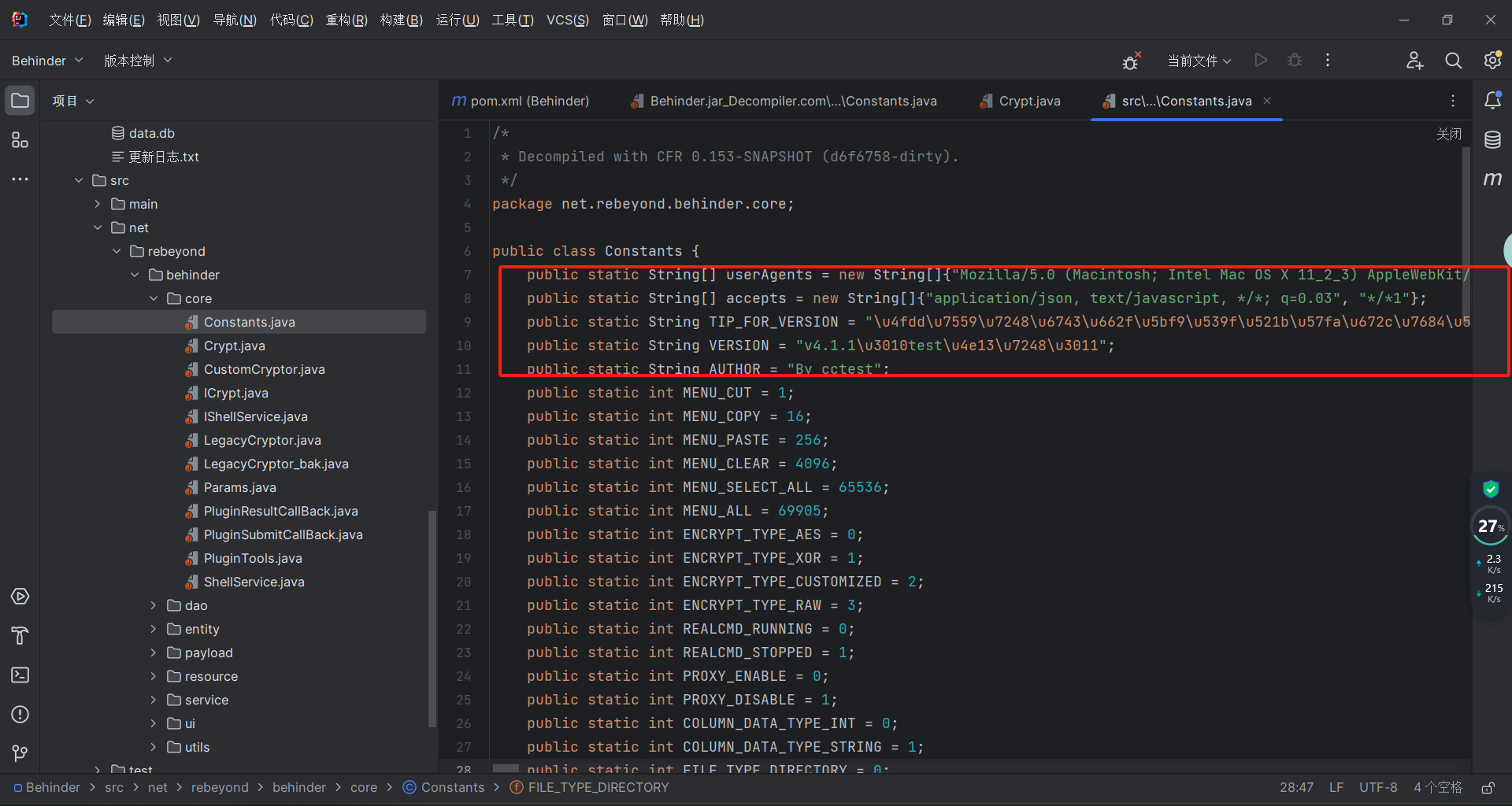
Task: Select Crypt.java in project tree
Action: [x=234, y=346]
